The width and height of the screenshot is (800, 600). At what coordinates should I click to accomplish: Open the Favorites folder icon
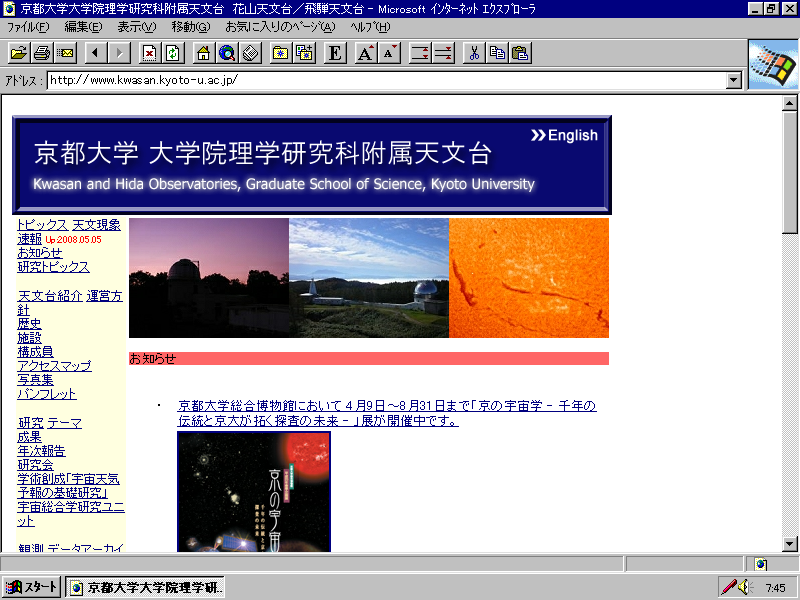point(281,53)
